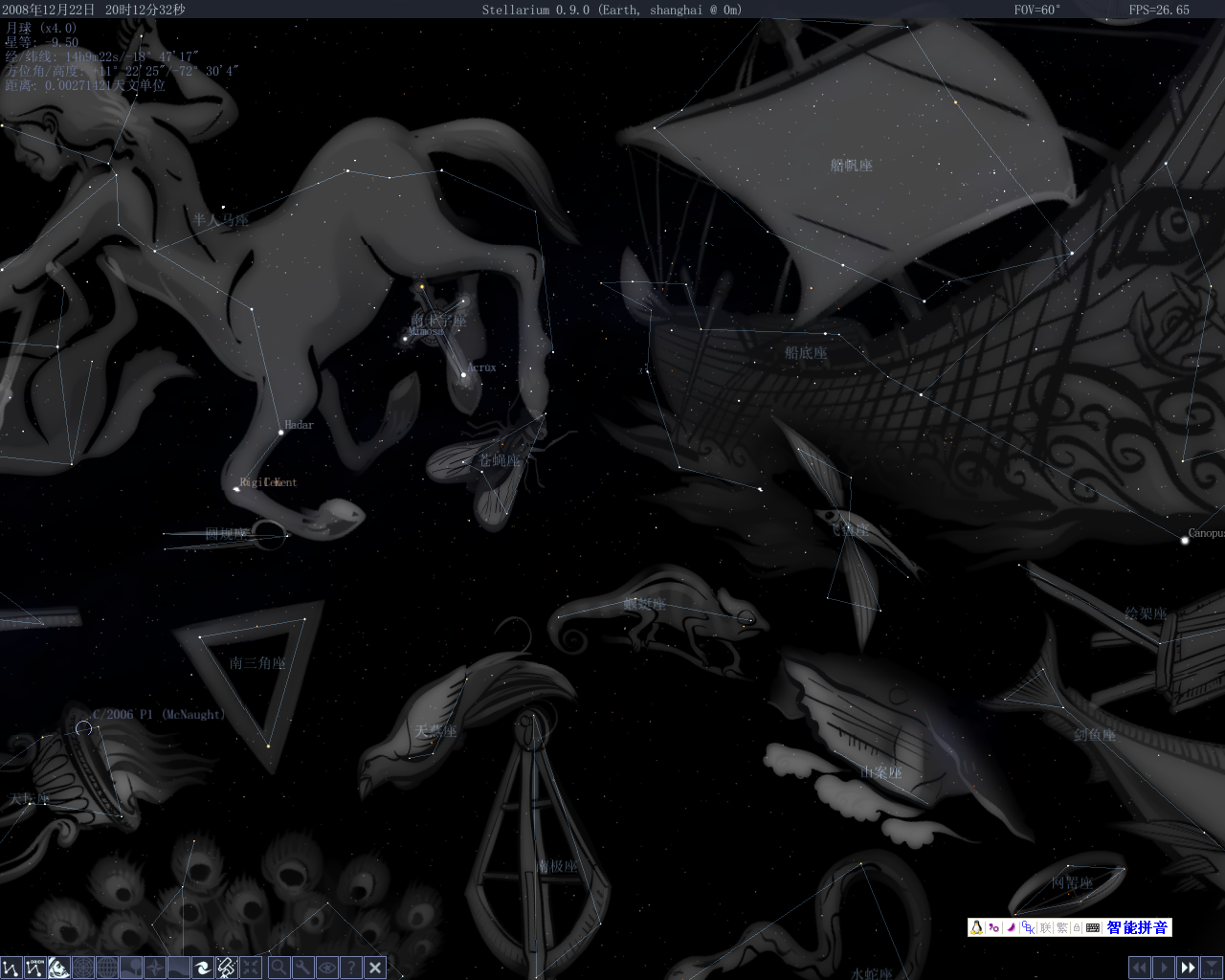Toggle nebulae display (spiral icon)

203,968
